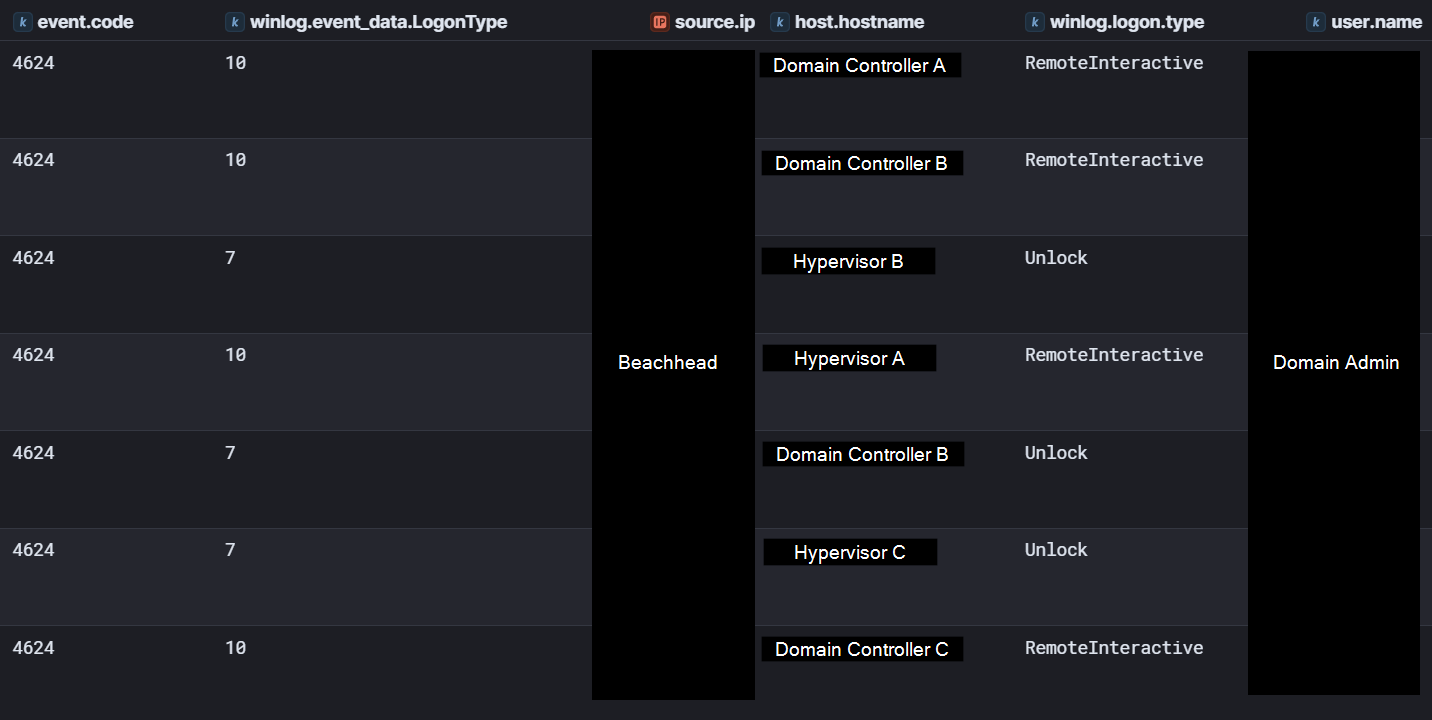Open the source.ip column header text
This screenshot has width=1432, height=720.
715,22
